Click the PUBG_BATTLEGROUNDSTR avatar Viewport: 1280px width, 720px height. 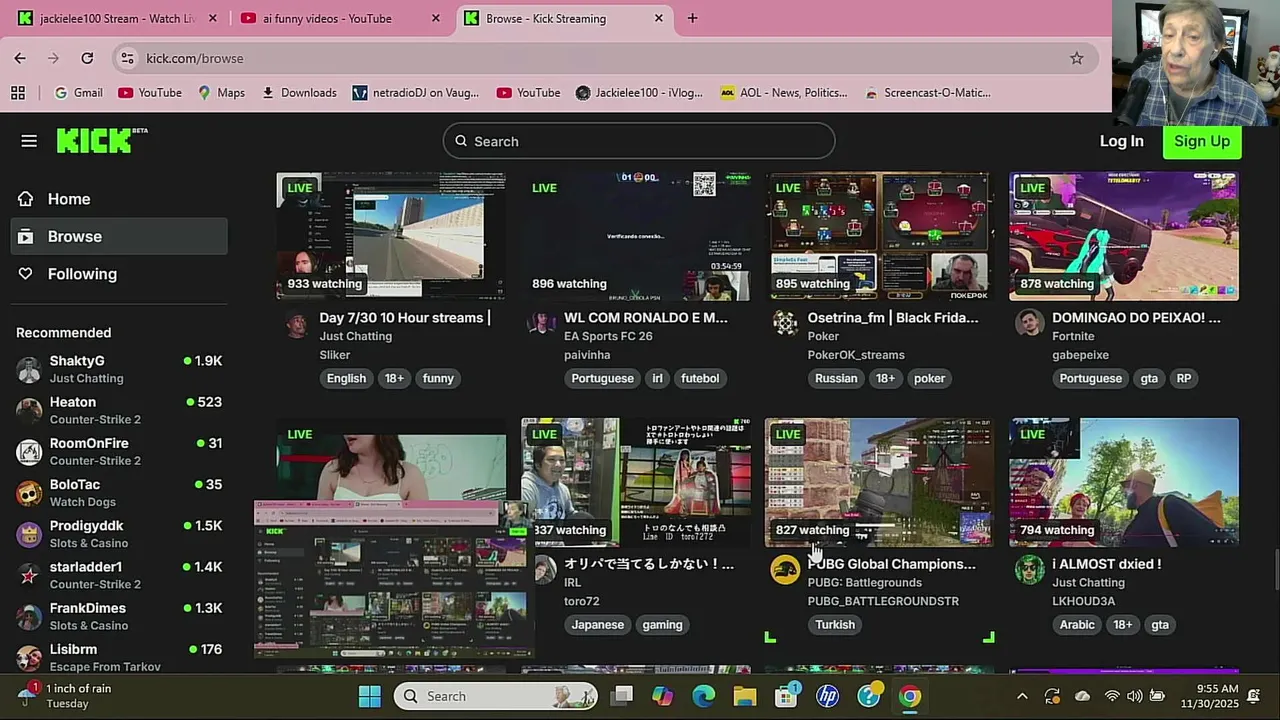click(x=785, y=570)
